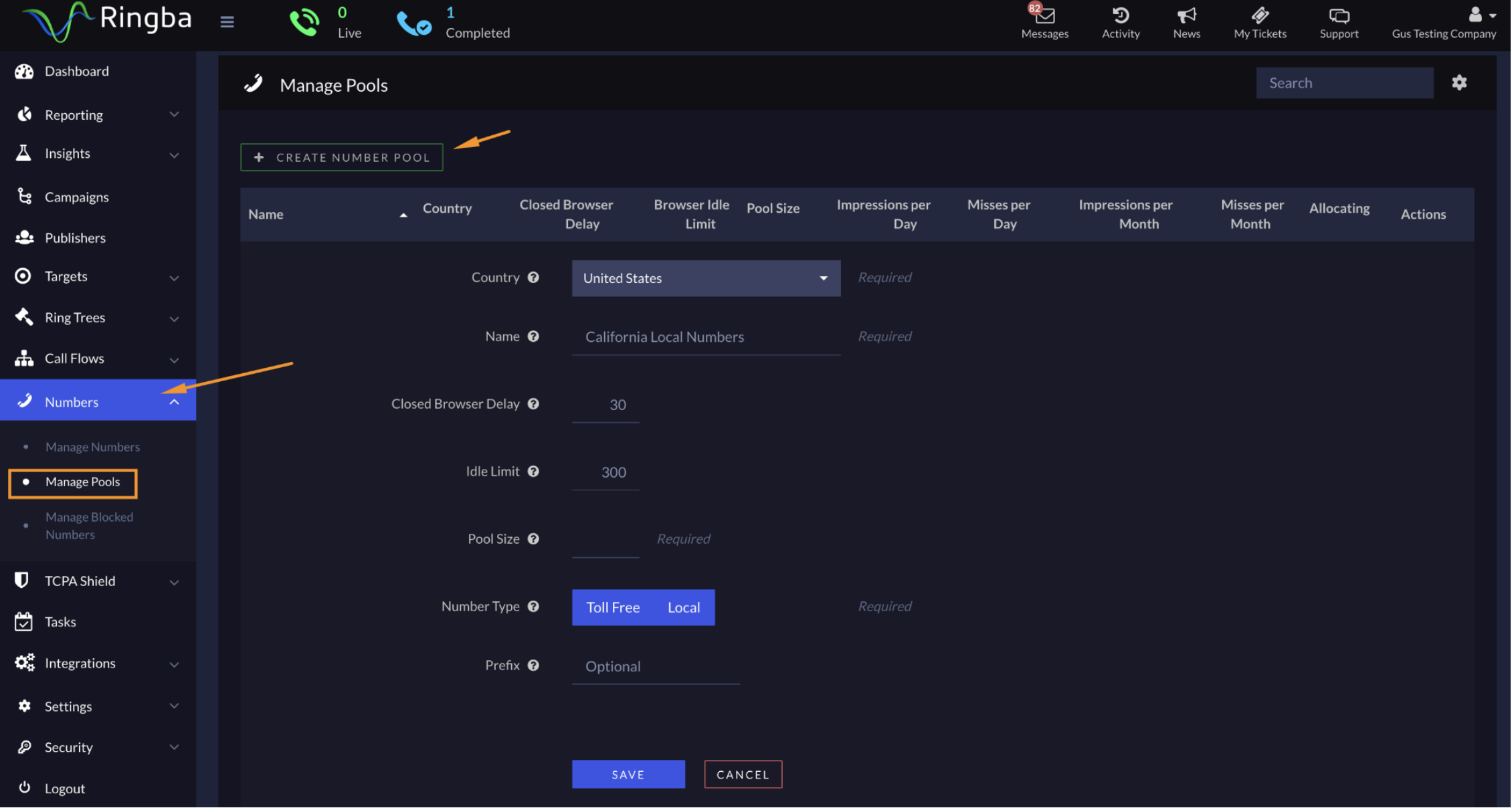Open the account user dropdown
The width and height of the screenshot is (1512, 808).
click(1482, 16)
